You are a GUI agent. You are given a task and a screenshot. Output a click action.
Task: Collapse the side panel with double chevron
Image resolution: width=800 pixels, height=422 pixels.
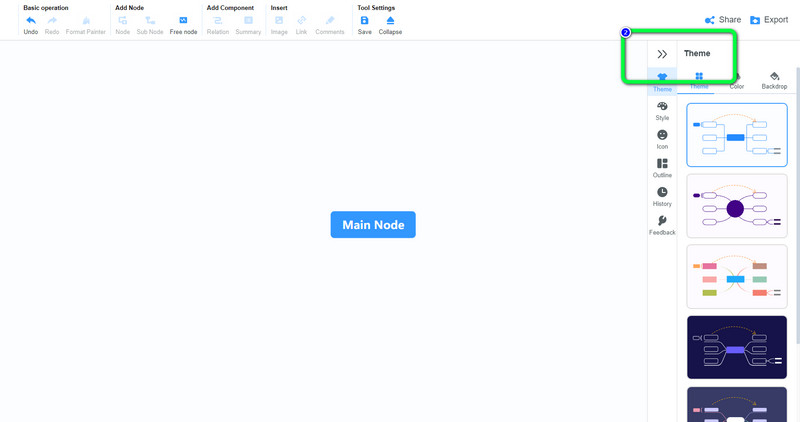pyautogui.click(x=662, y=54)
